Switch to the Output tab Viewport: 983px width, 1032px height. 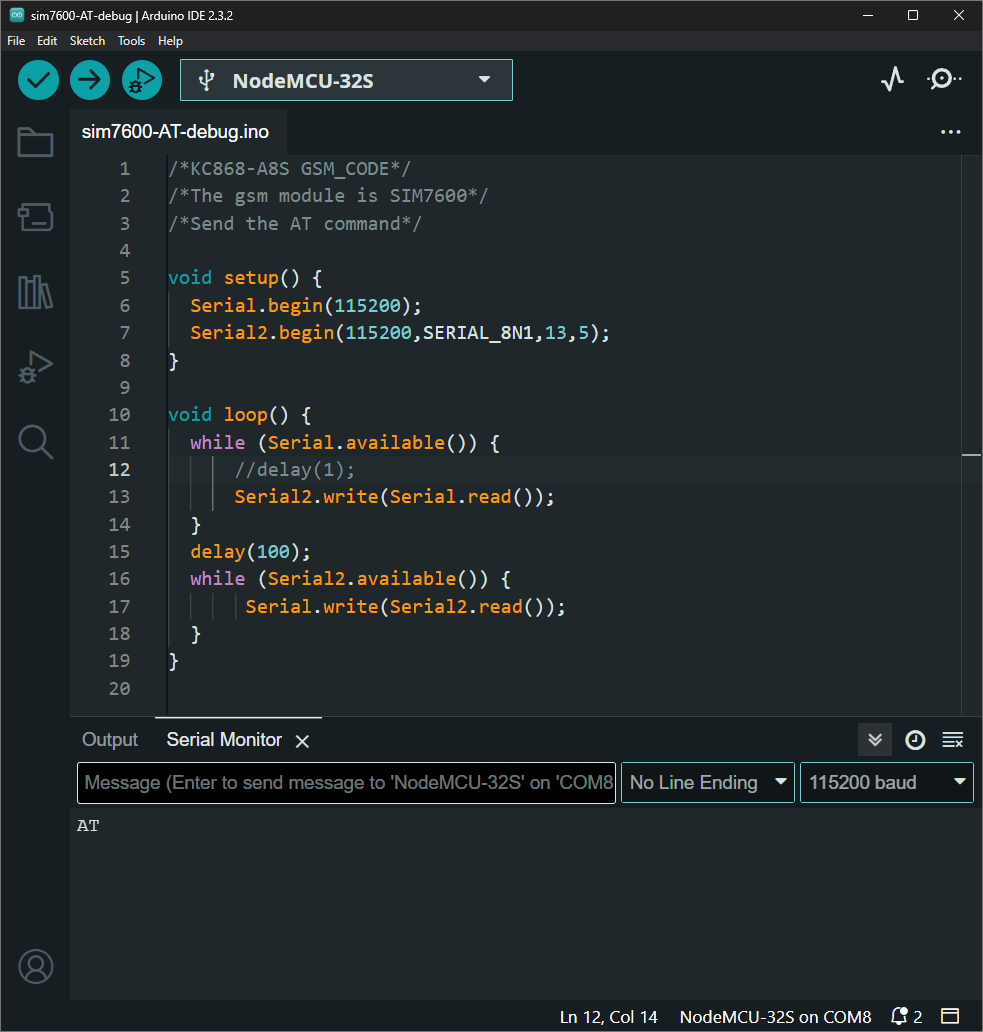pos(110,740)
